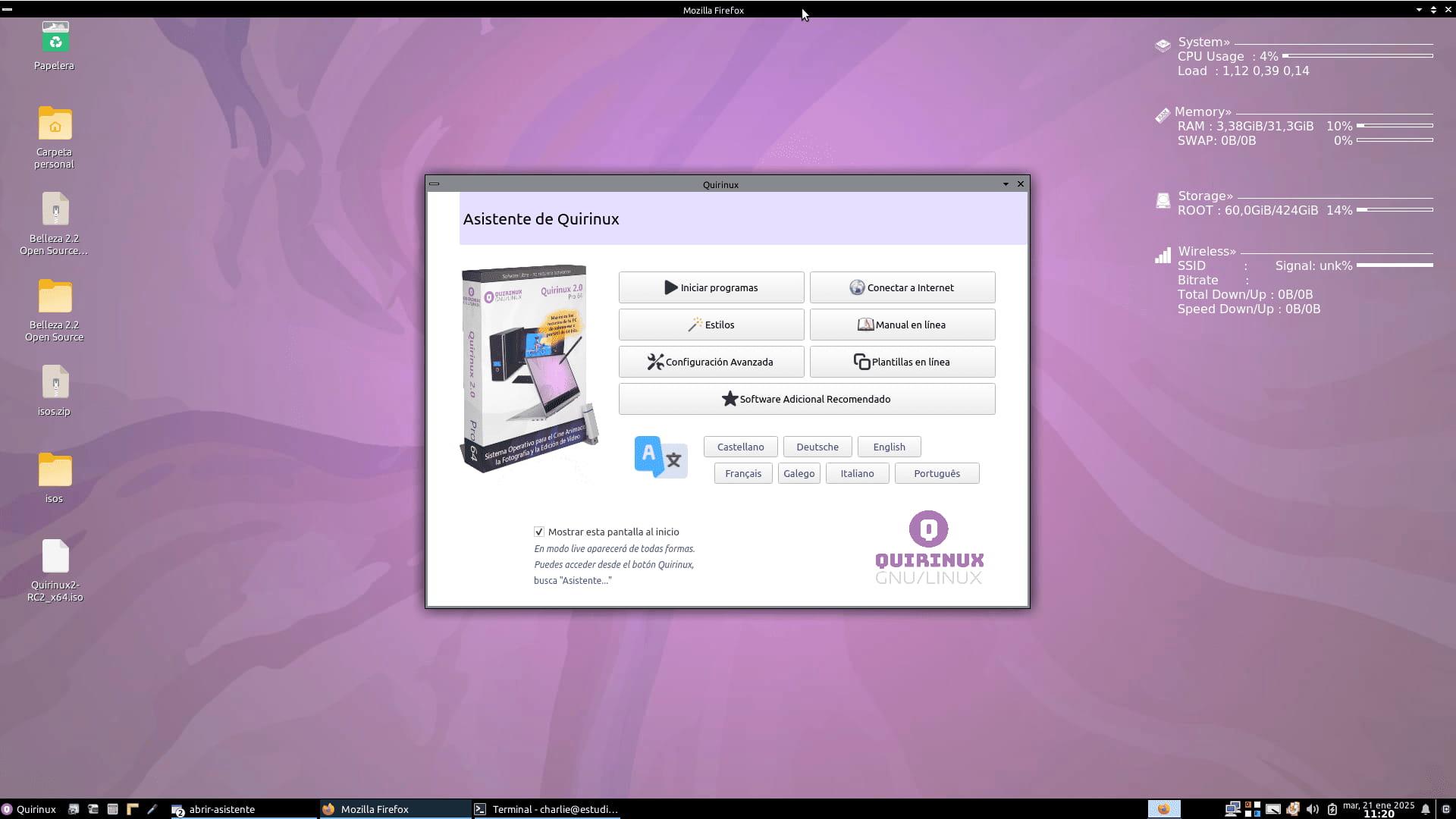Click the Iniciar programas button

click(x=711, y=287)
